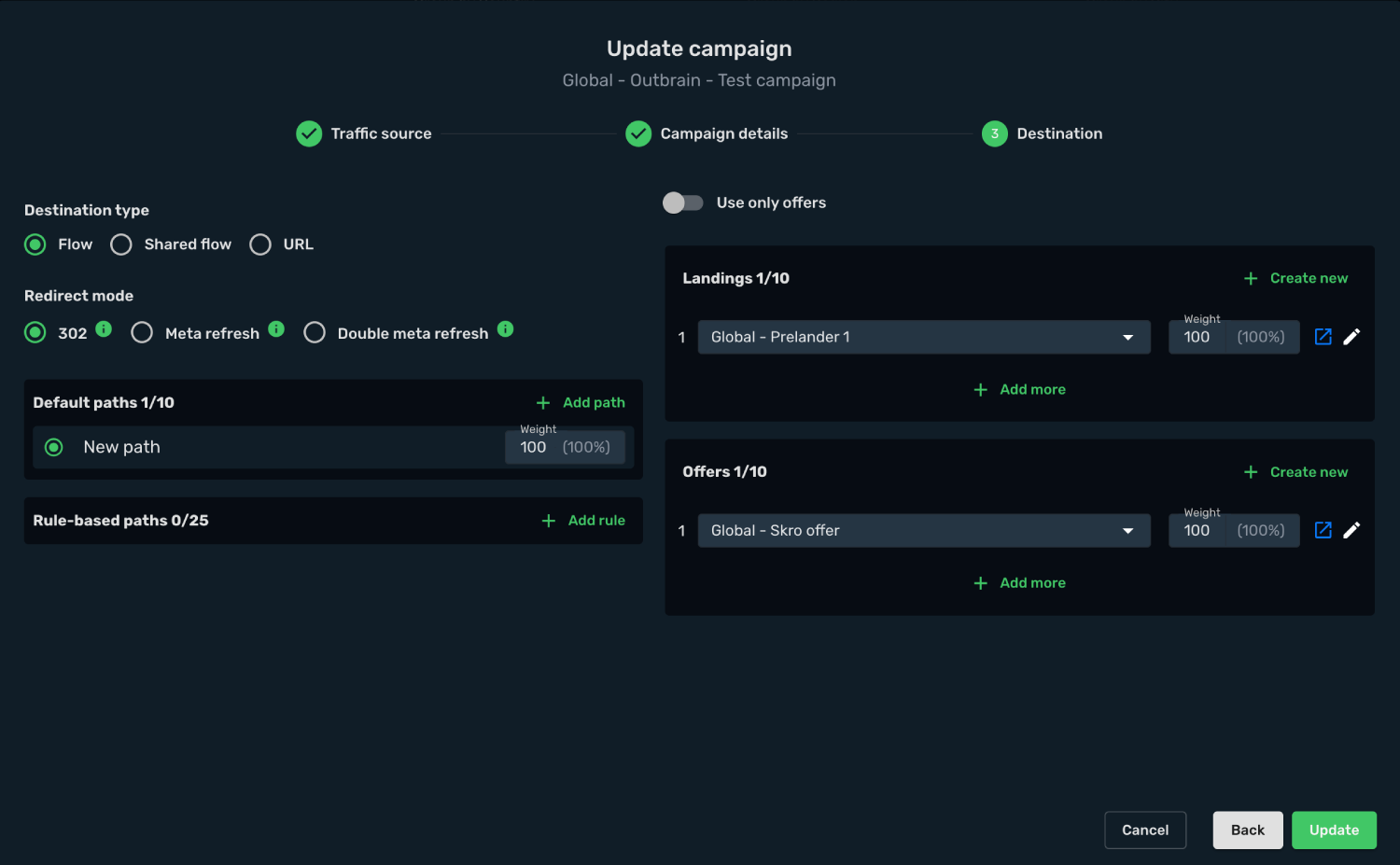
Task: Add more offers
Action: click(1020, 583)
